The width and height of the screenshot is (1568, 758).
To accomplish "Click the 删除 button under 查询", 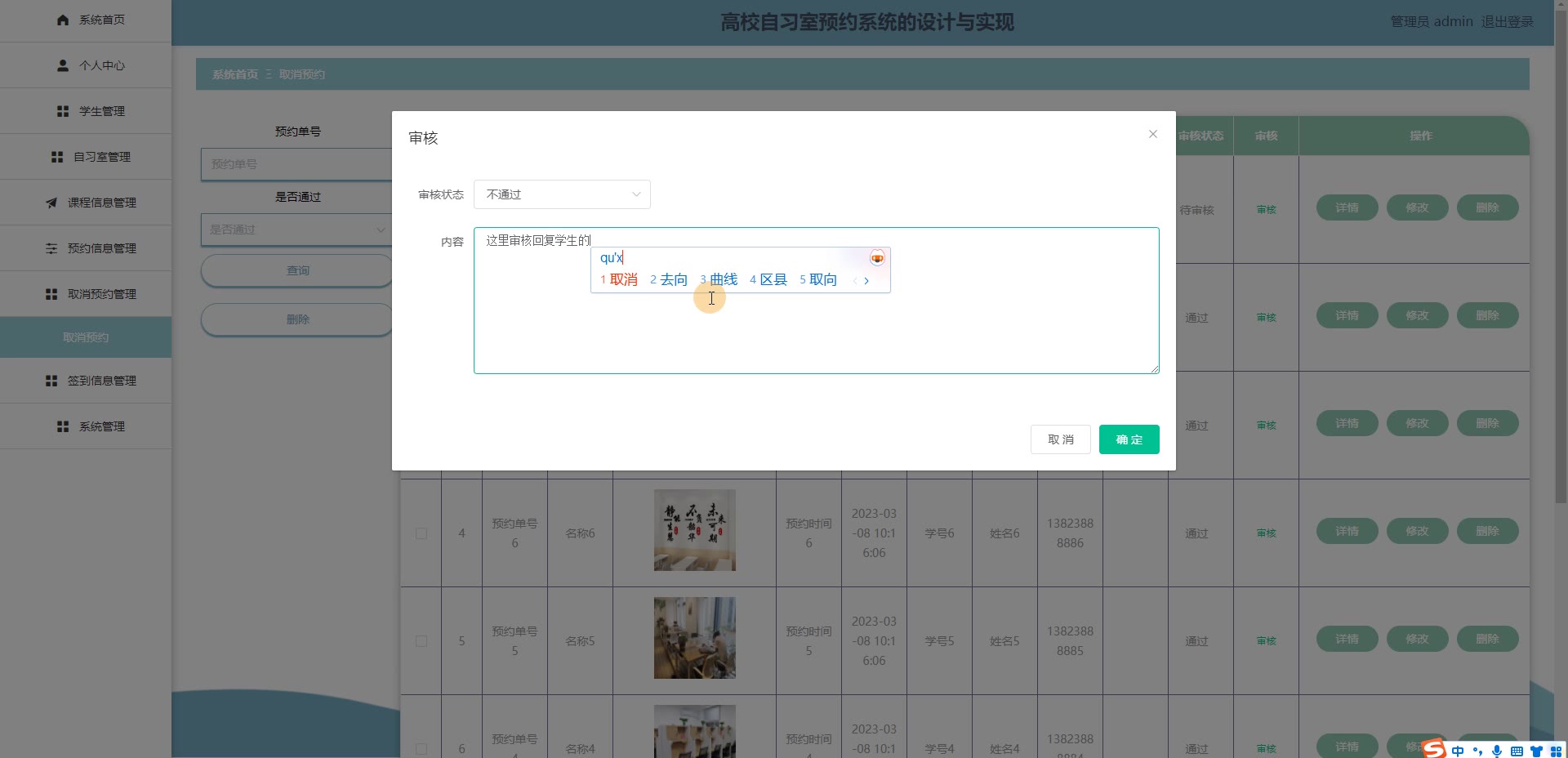I will tap(297, 319).
